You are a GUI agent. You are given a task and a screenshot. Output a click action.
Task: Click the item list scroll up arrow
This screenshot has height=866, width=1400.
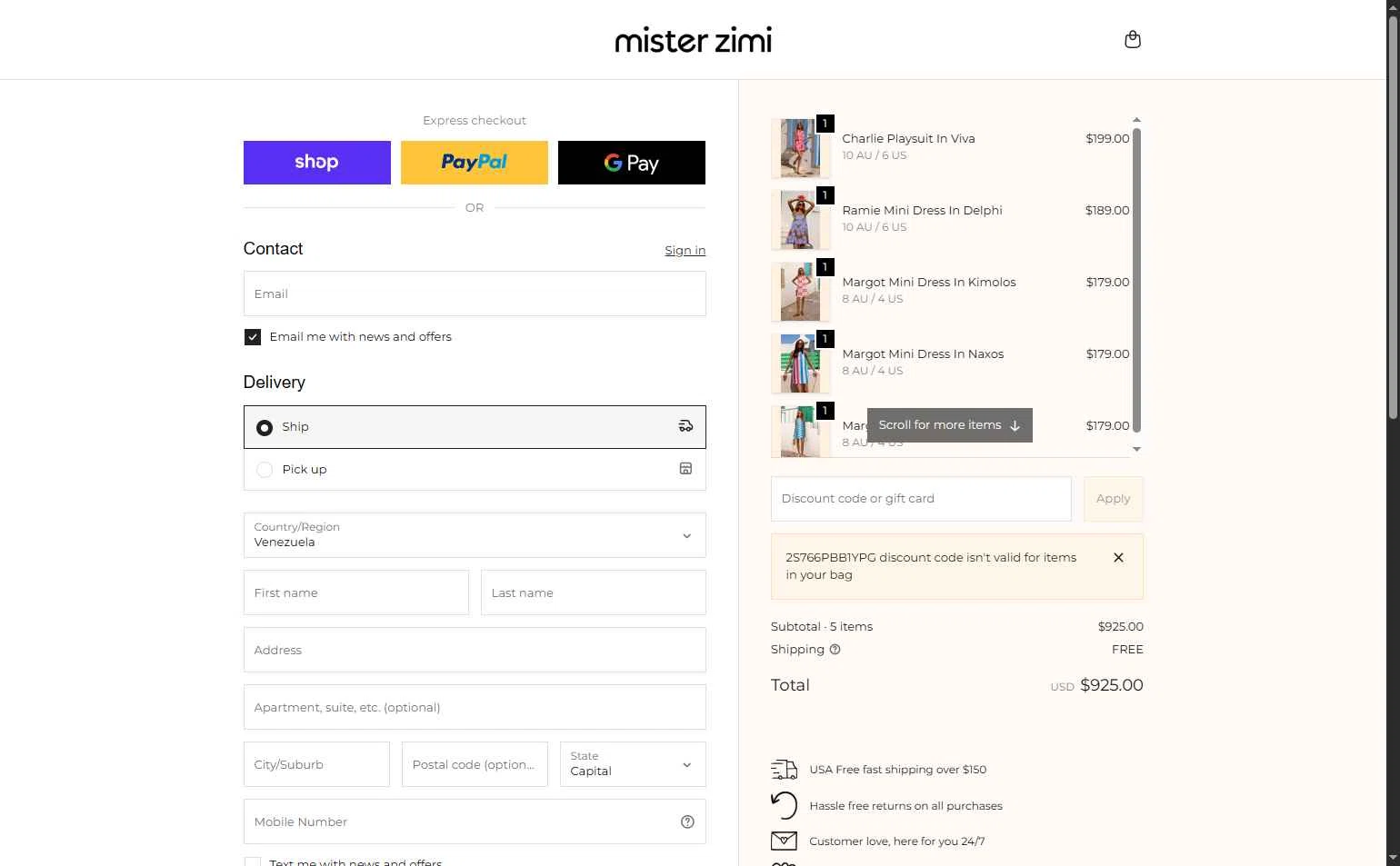[1136, 120]
